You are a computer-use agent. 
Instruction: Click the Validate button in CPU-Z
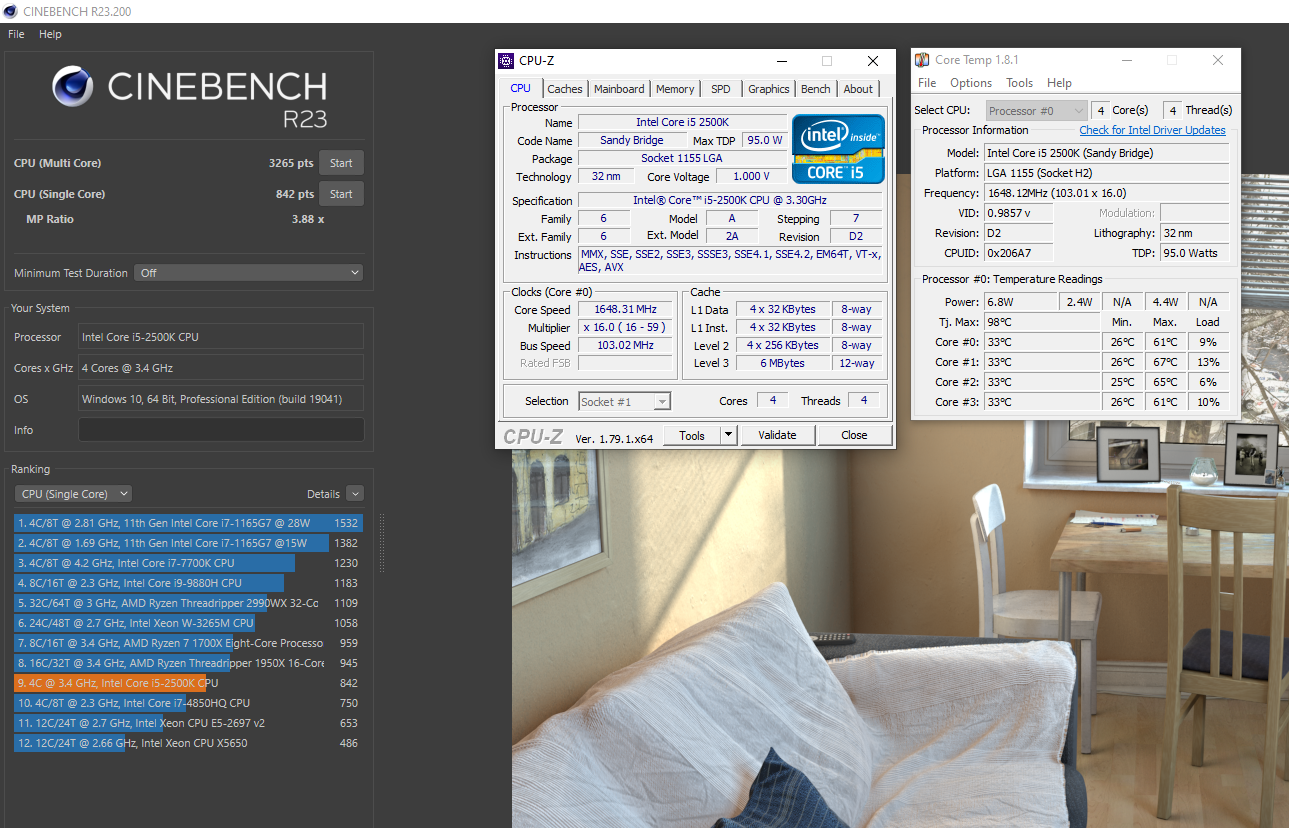[x=777, y=435]
